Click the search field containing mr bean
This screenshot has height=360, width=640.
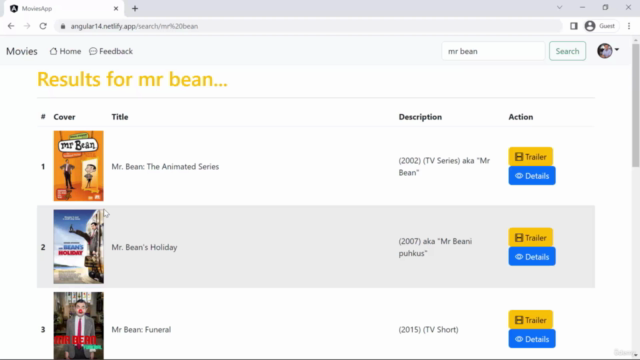(x=493, y=51)
